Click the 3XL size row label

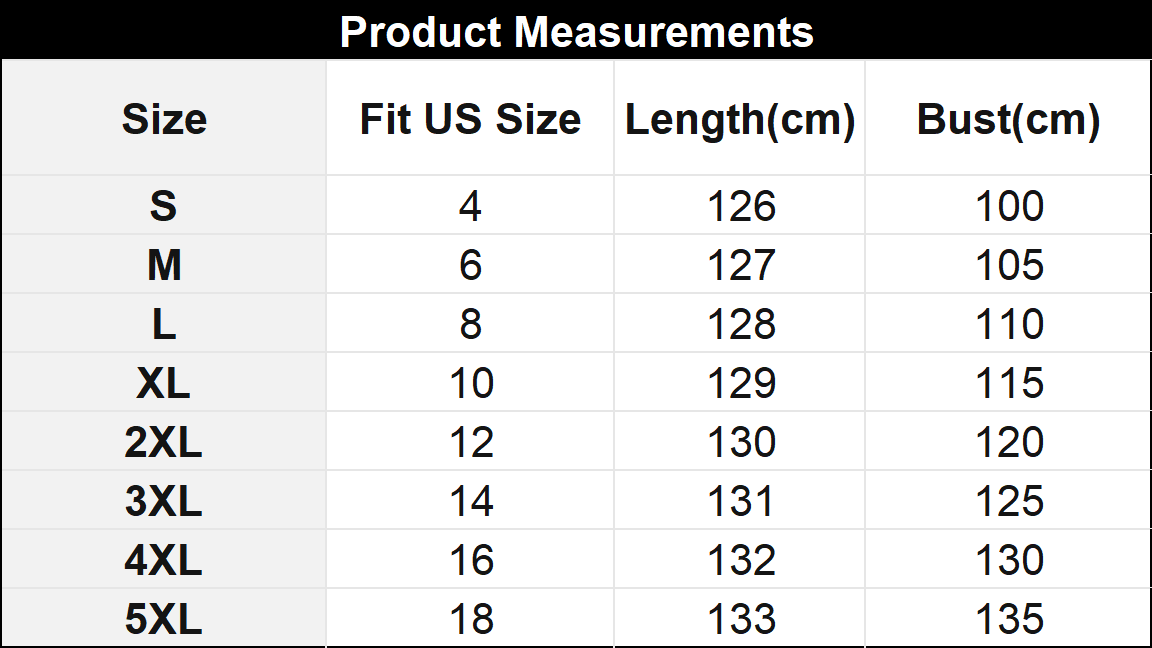[x=164, y=502]
